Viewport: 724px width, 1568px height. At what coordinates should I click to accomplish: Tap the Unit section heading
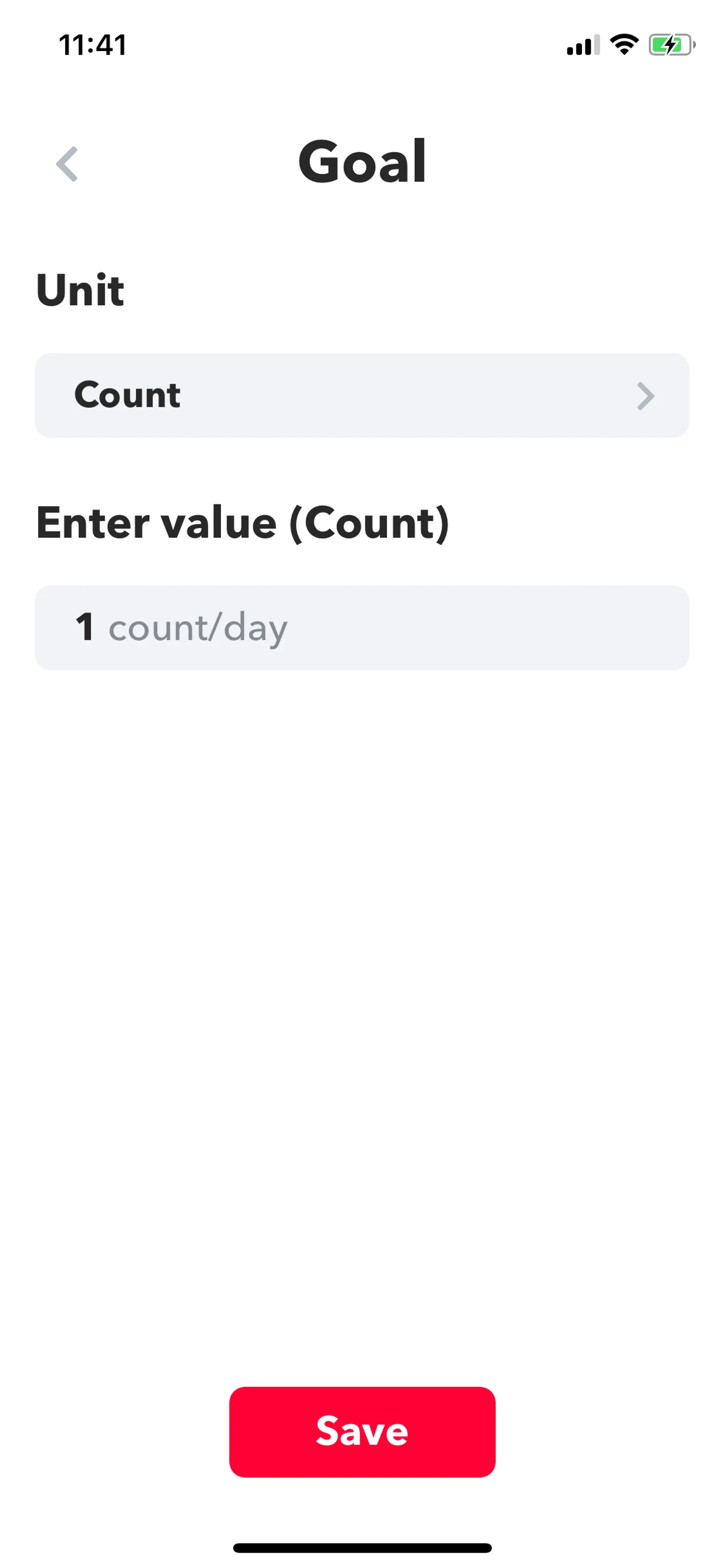[x=80, y=290]
